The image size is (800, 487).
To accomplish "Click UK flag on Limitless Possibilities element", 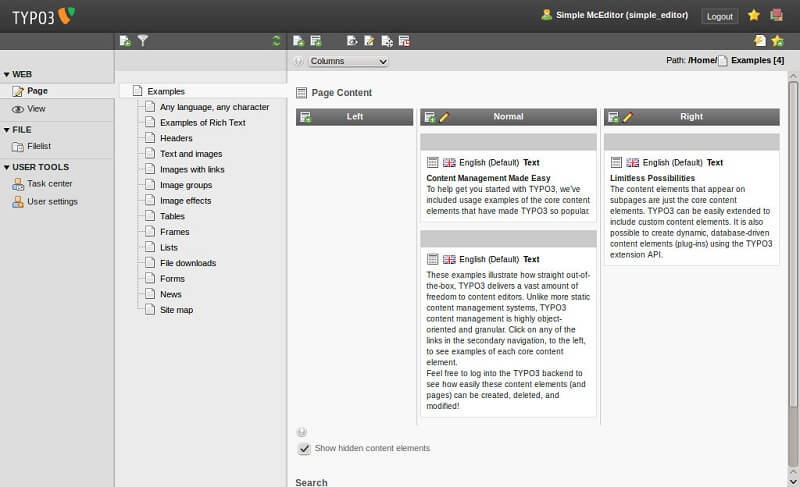I will [x=632, y=163].
